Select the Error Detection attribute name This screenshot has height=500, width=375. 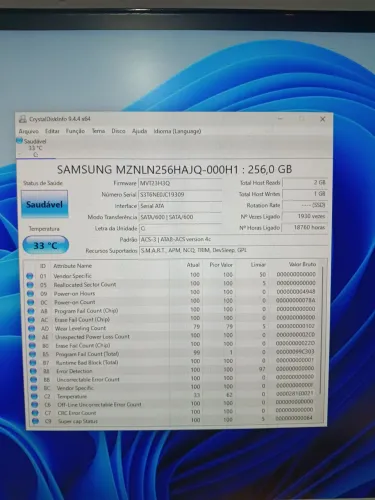[x=74, y=371]
